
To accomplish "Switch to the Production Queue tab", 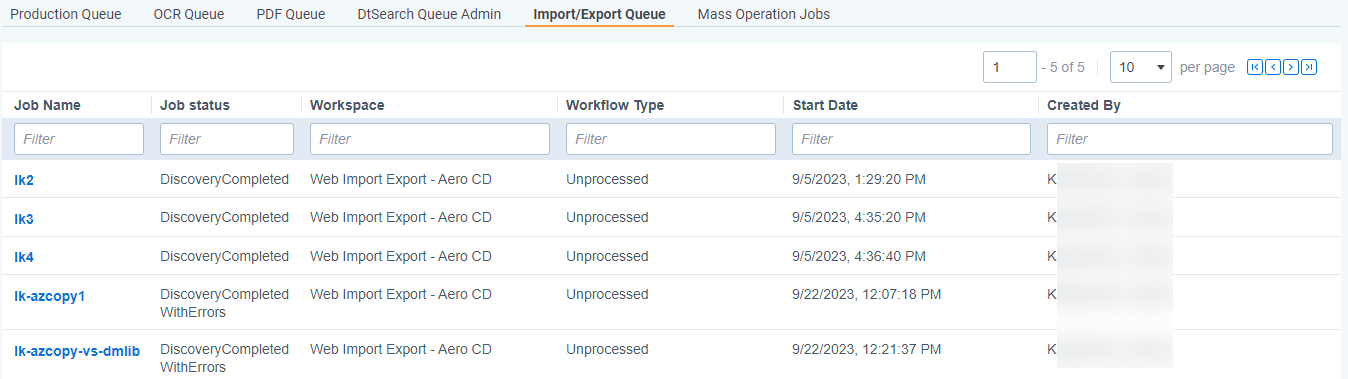I will point(66,14).
